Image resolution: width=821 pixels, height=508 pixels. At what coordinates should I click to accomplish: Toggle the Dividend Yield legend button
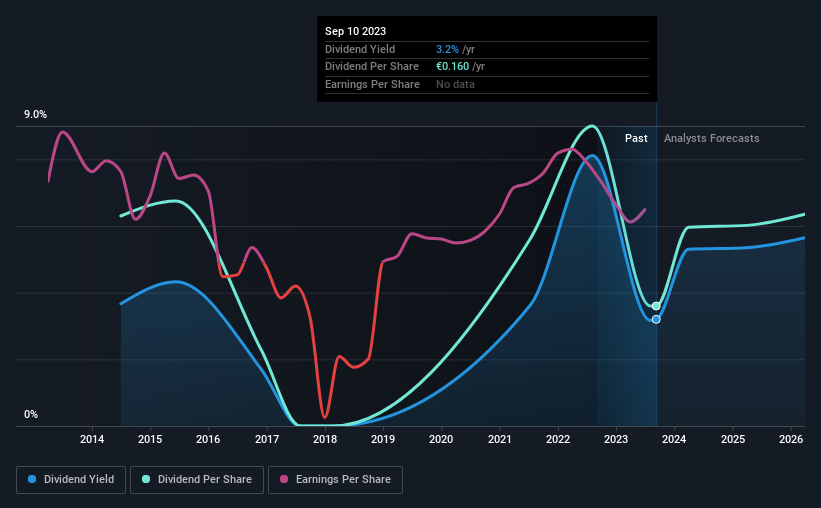(71, 480)
